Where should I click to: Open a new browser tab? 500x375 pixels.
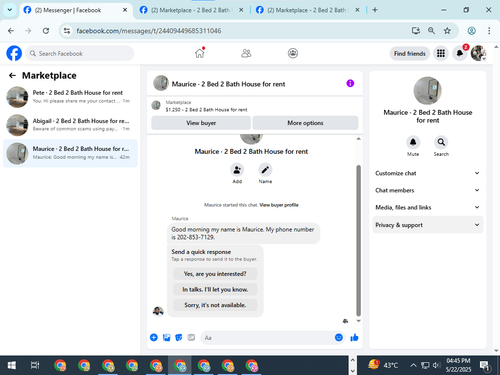375,10
